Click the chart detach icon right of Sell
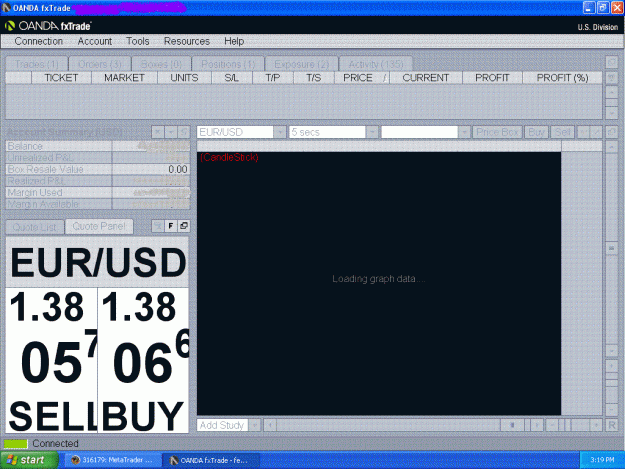625x469 pixels. pos(611,132)
